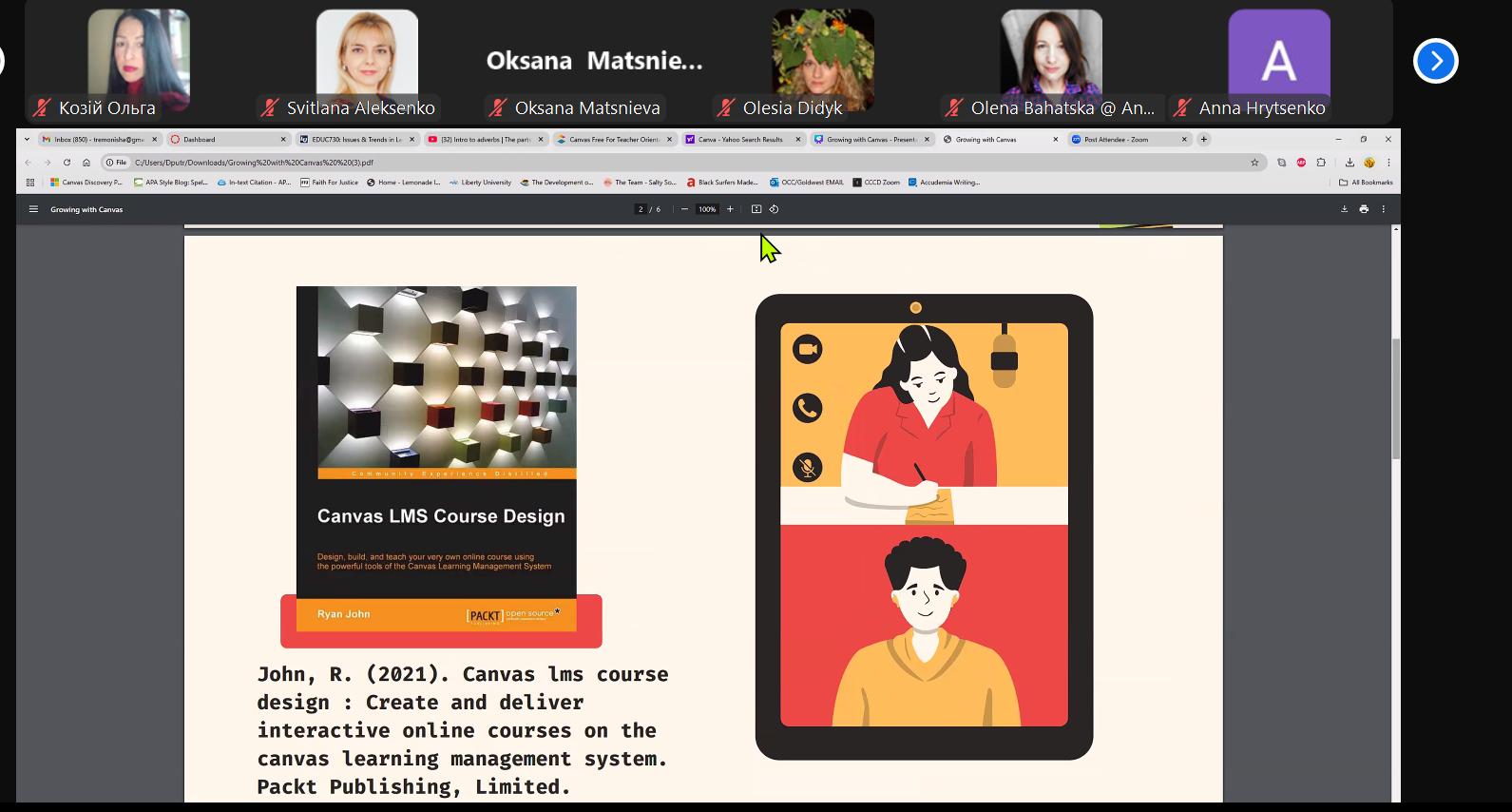Open The Development bookmark

[557, 183]
